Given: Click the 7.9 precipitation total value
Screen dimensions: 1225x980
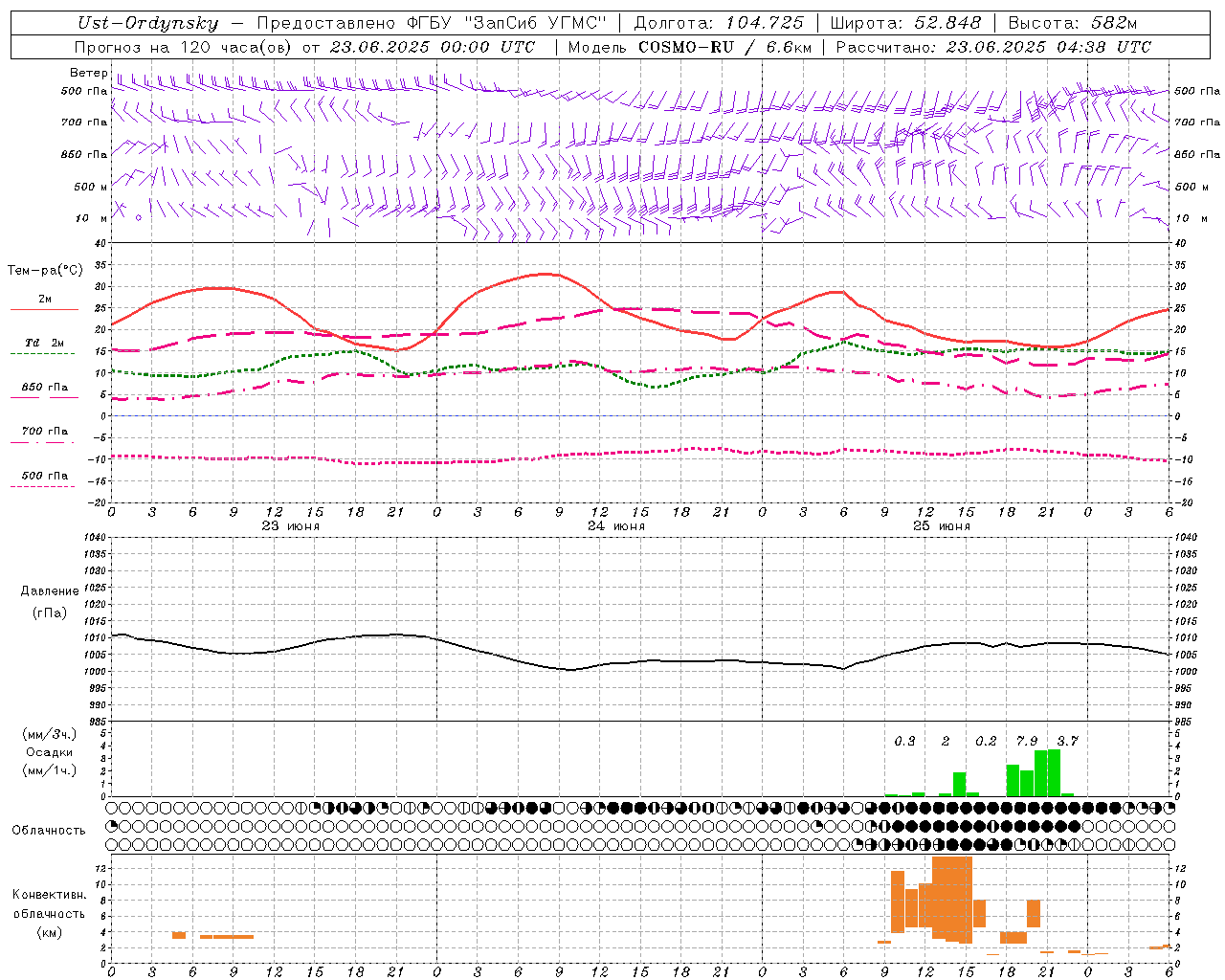Looking at the screenshot, I should point(1027,741).
